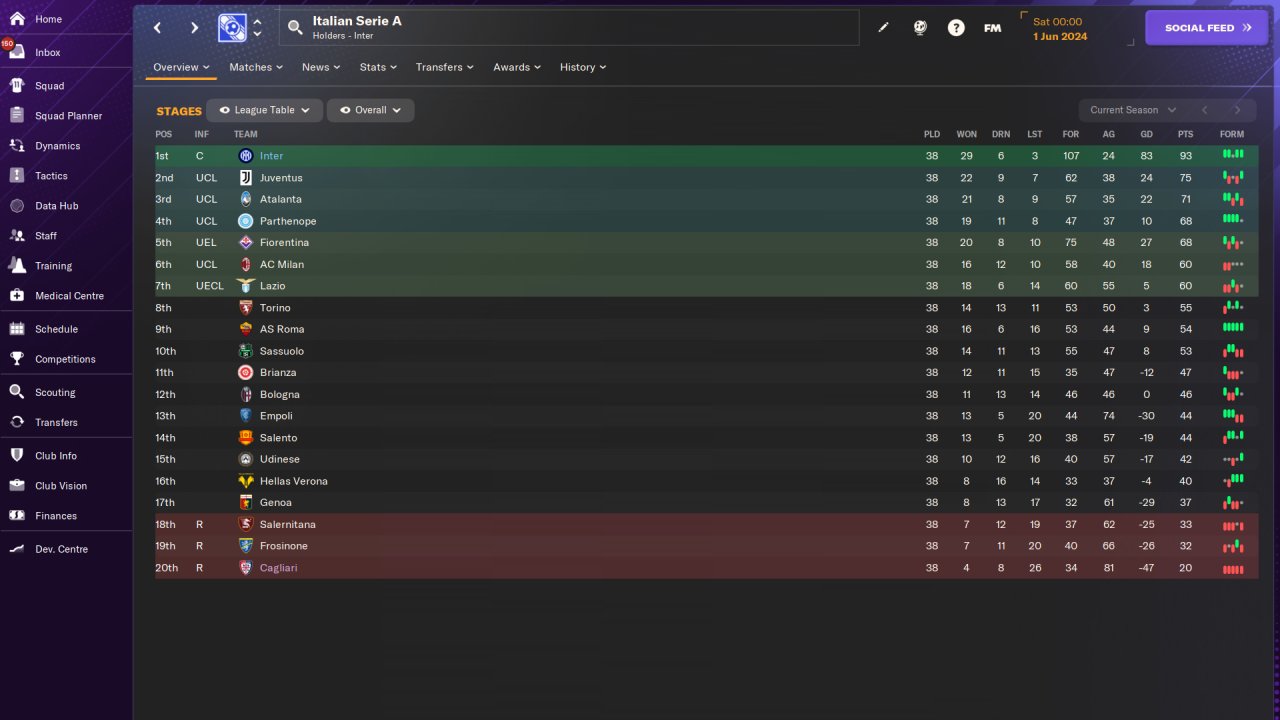Screen dimensions: 1280x720
Task: Toggle the Overall view filter
Action: (370, 110)
